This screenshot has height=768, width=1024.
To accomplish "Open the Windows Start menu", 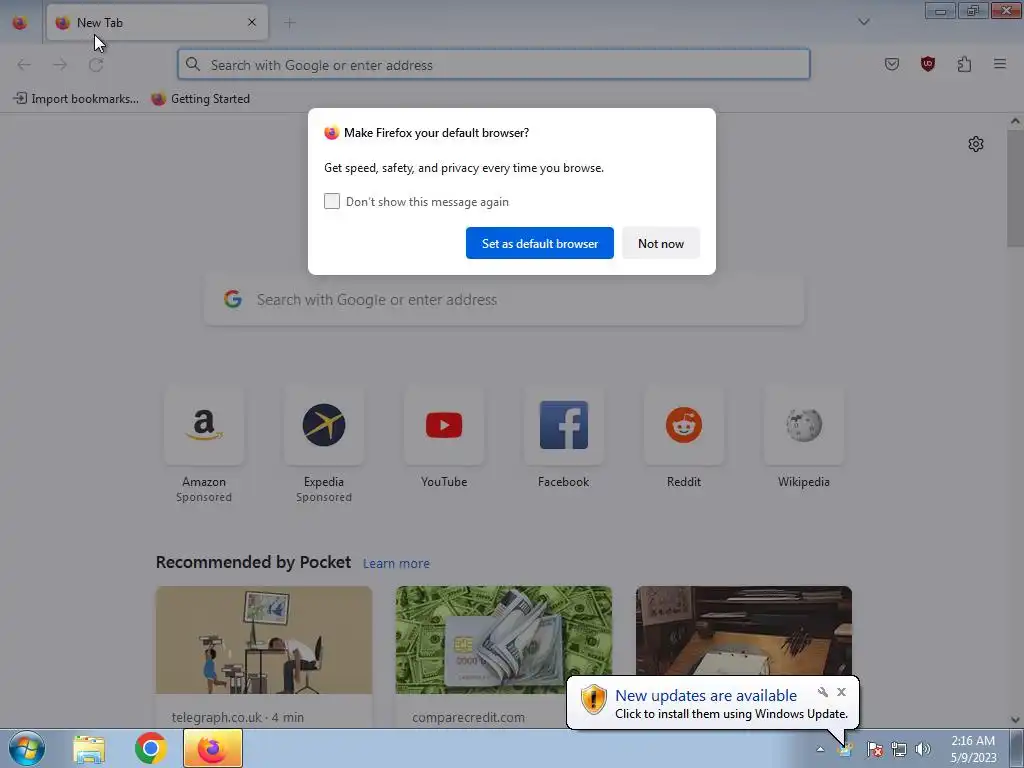I will [27, 748].
